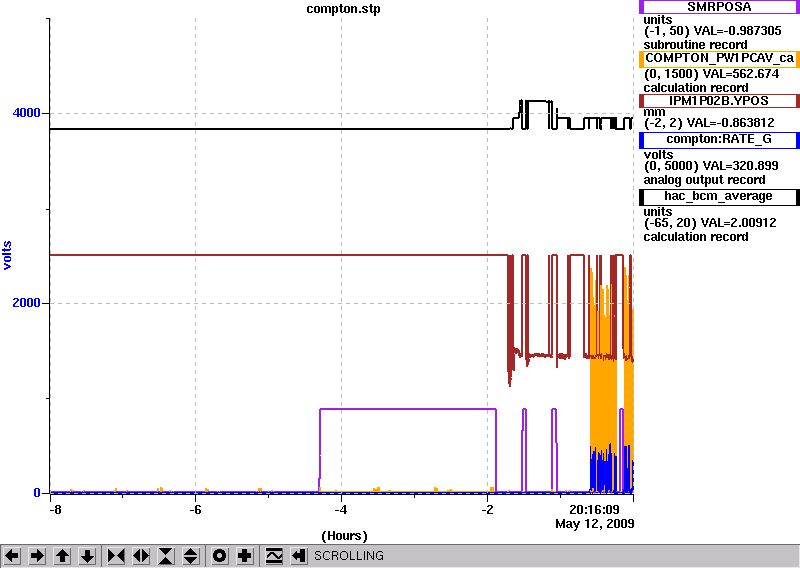Click the VAL=2.00912 readout
The height and width of the screenshot is (568, 800).
click(x=739, y=223)
